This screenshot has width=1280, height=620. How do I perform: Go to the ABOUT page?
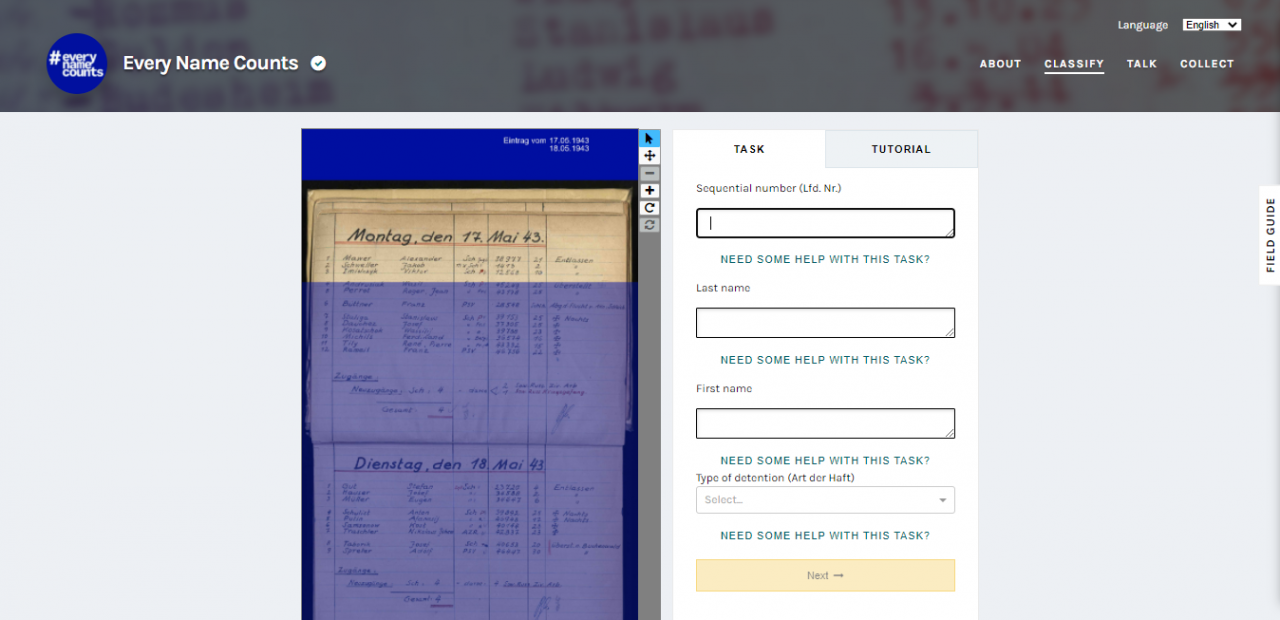[1000, 64]
